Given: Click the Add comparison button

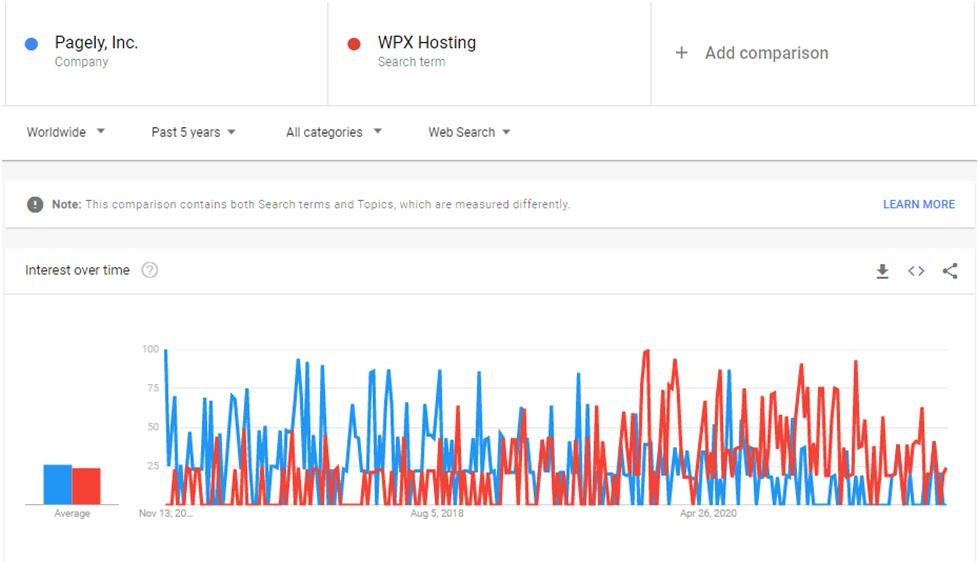Looking at the screenshot, I should click(x=752, y=53).
